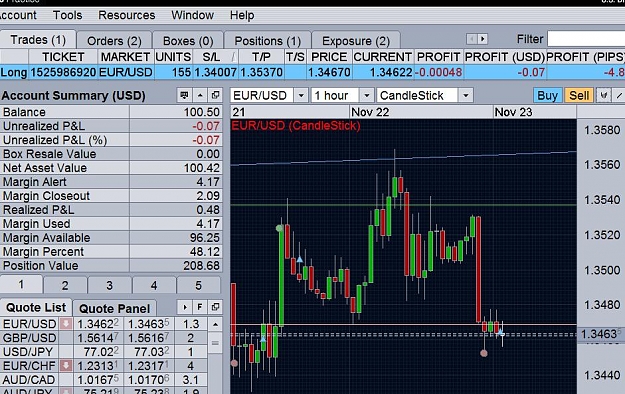Switch to the Quote List tab
The width and height of the screenshot is (625, 394).
pyautogui.click(x=36, y=307)
